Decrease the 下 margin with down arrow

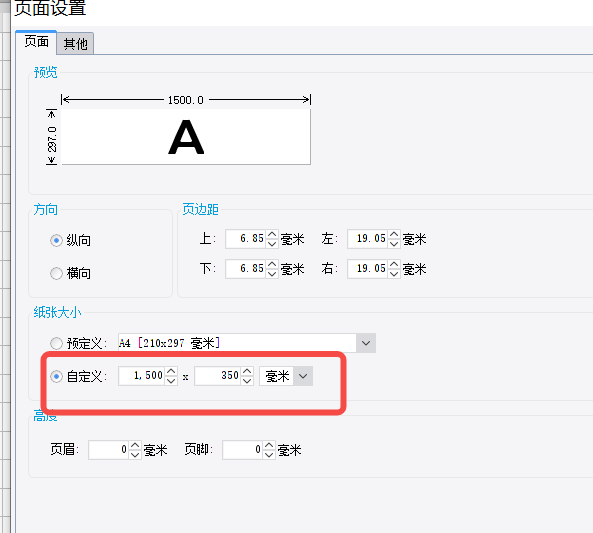point(272,274)
